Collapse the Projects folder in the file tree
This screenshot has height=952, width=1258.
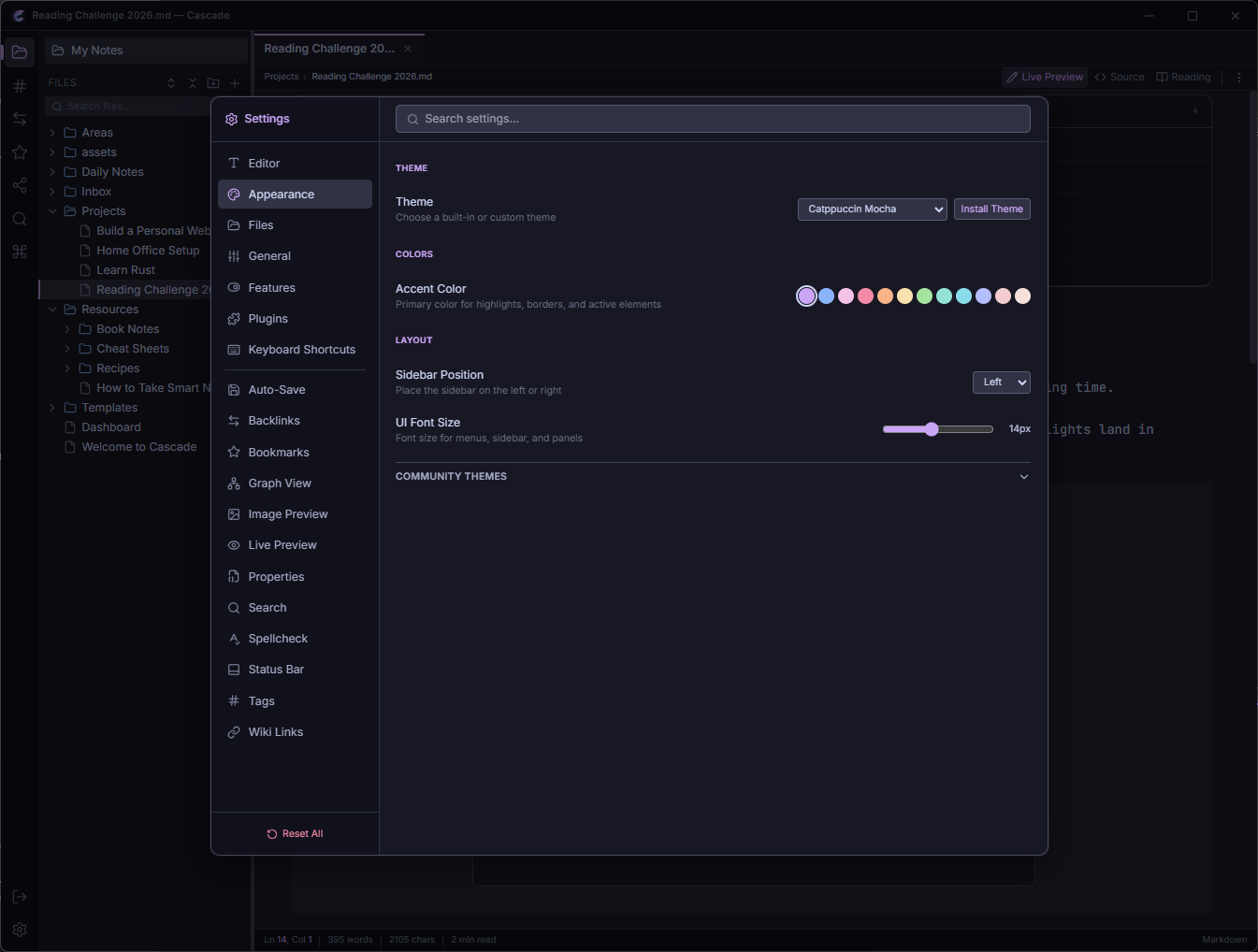pos(52,210)
